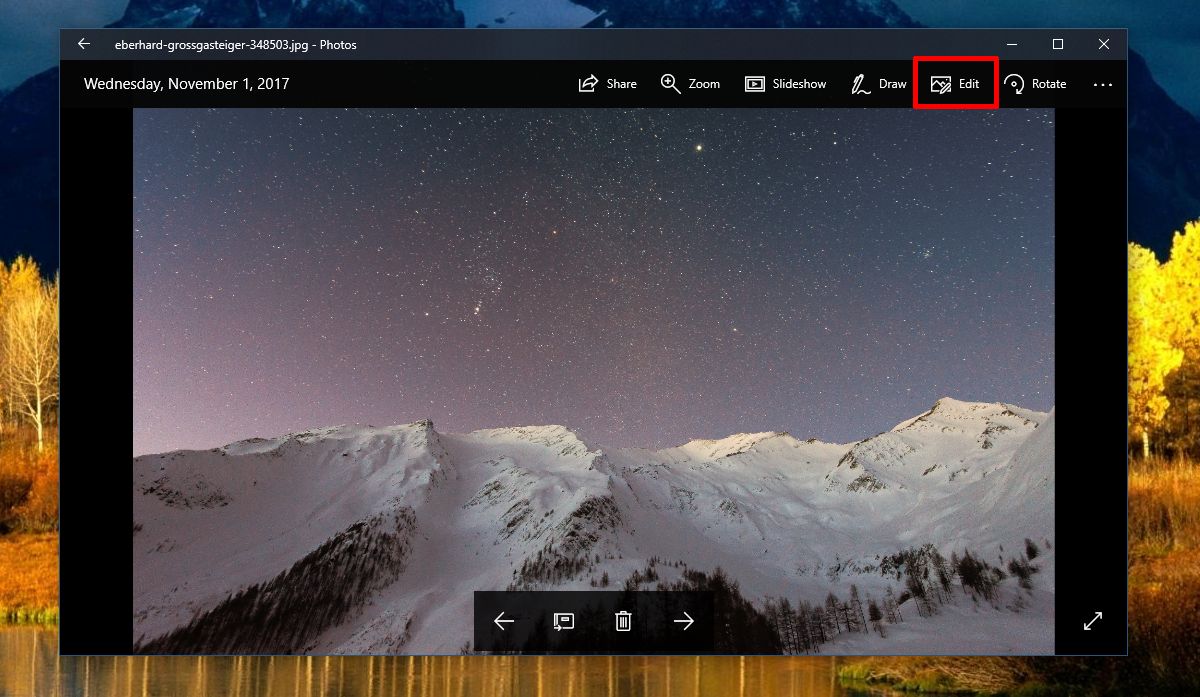Share the photo
Image resolution: width=1200 pixels, height=697 pixels.
pyautogui.click(x=608, y=84)
